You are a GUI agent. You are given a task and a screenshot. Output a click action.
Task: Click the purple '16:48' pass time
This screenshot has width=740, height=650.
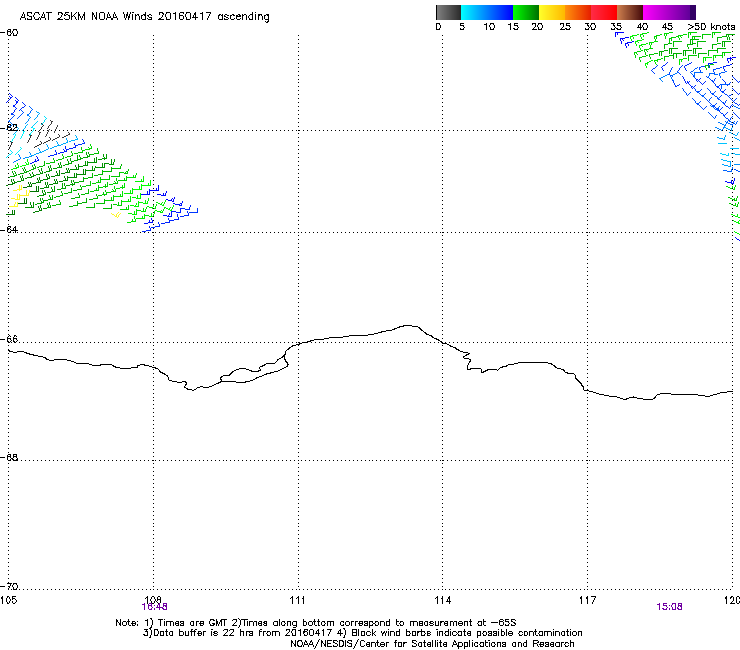(154, 607)
